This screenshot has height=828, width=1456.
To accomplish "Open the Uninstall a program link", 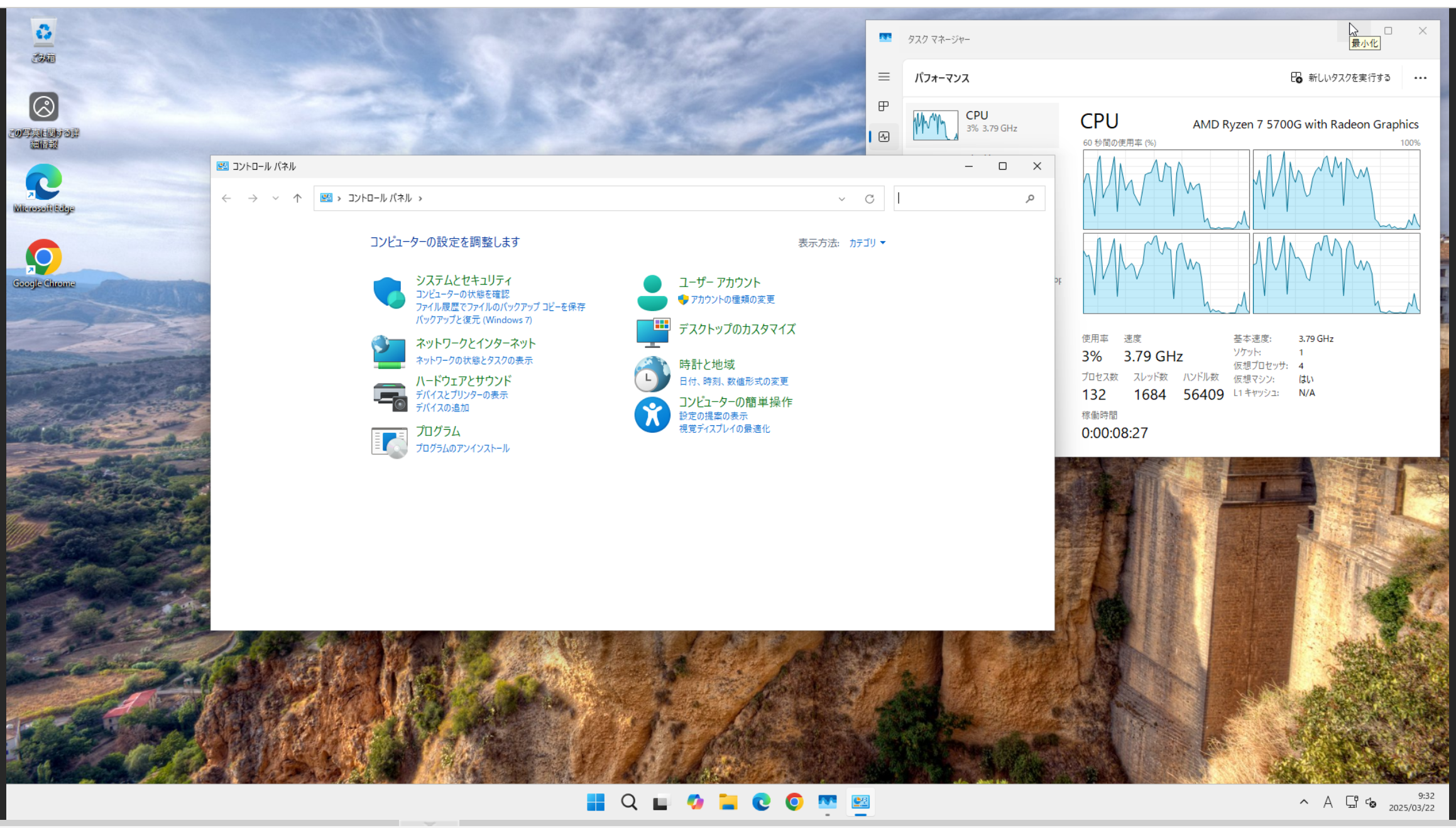I will 462,448.
